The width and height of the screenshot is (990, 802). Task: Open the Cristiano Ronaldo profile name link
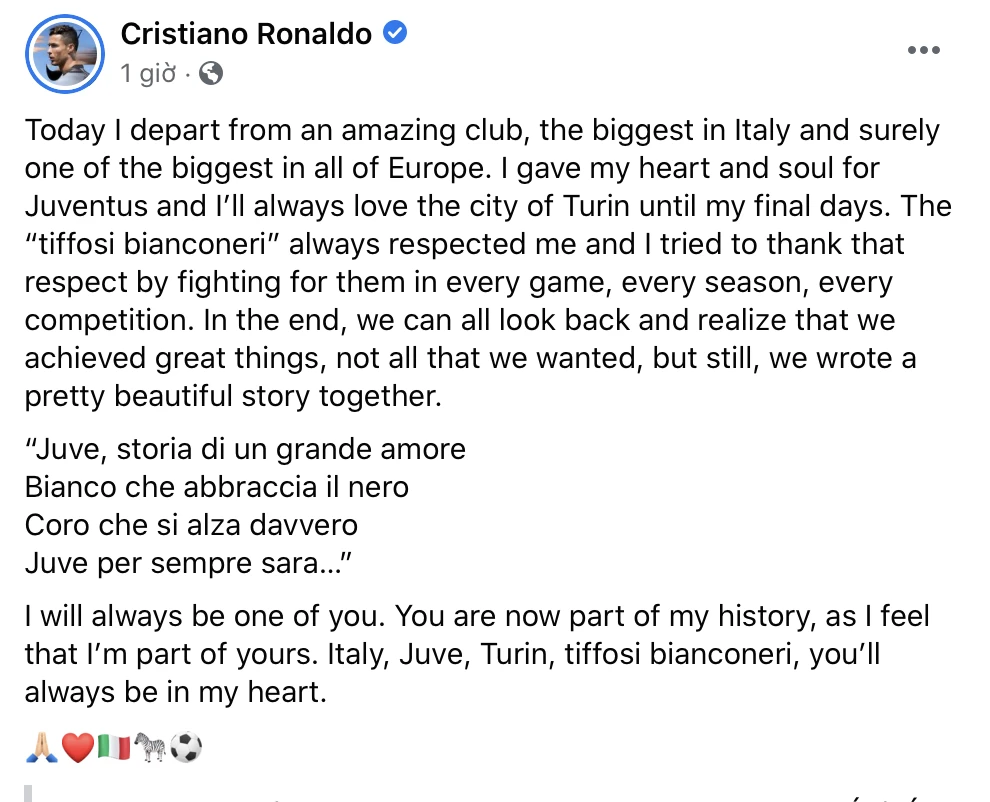pyautogui.click(x=246, y=34)
